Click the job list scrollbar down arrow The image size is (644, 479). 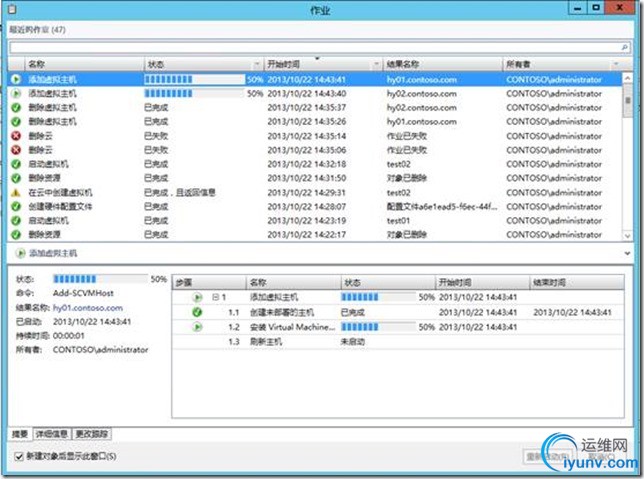pyautogui.click(x=627, y=235)
